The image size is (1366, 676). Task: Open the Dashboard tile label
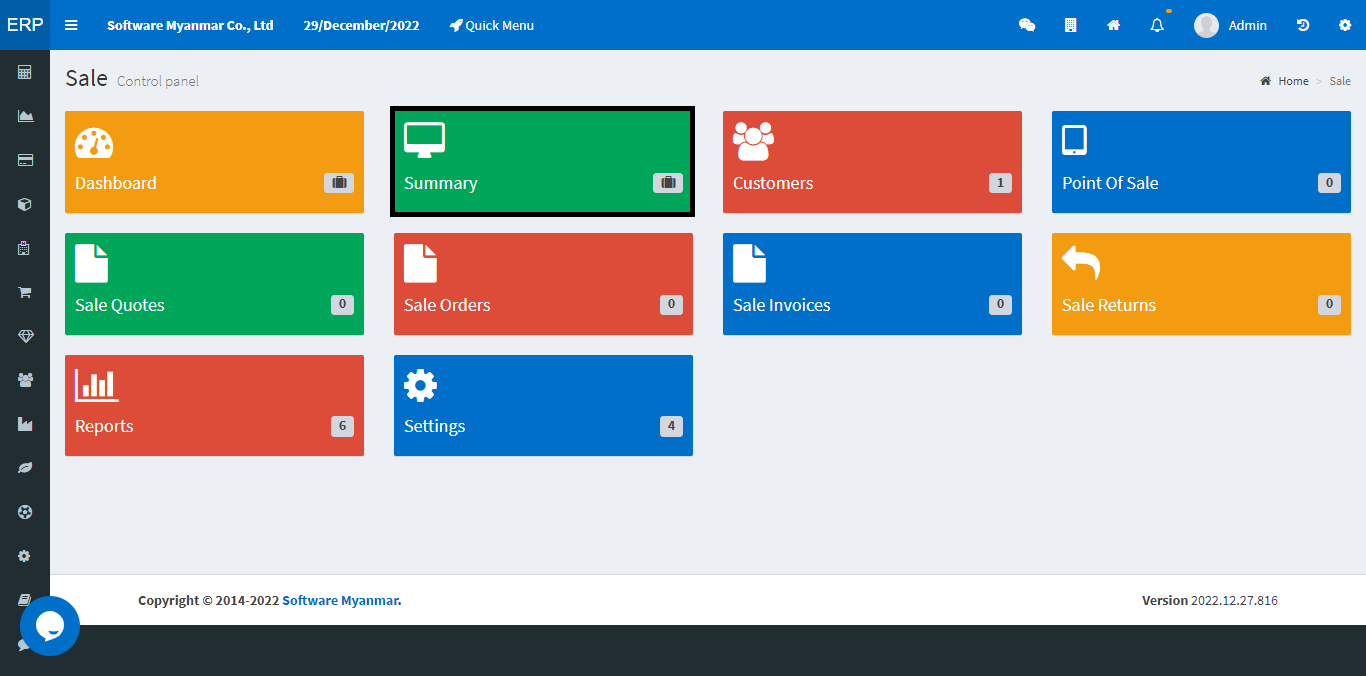point(116,183)
